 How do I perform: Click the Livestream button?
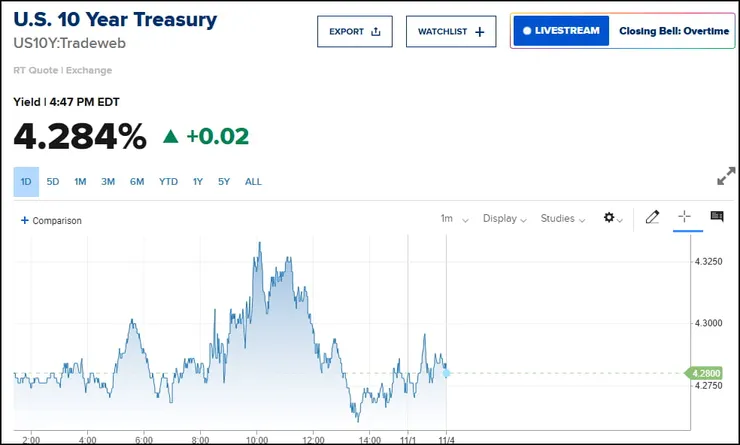[560, 31]
